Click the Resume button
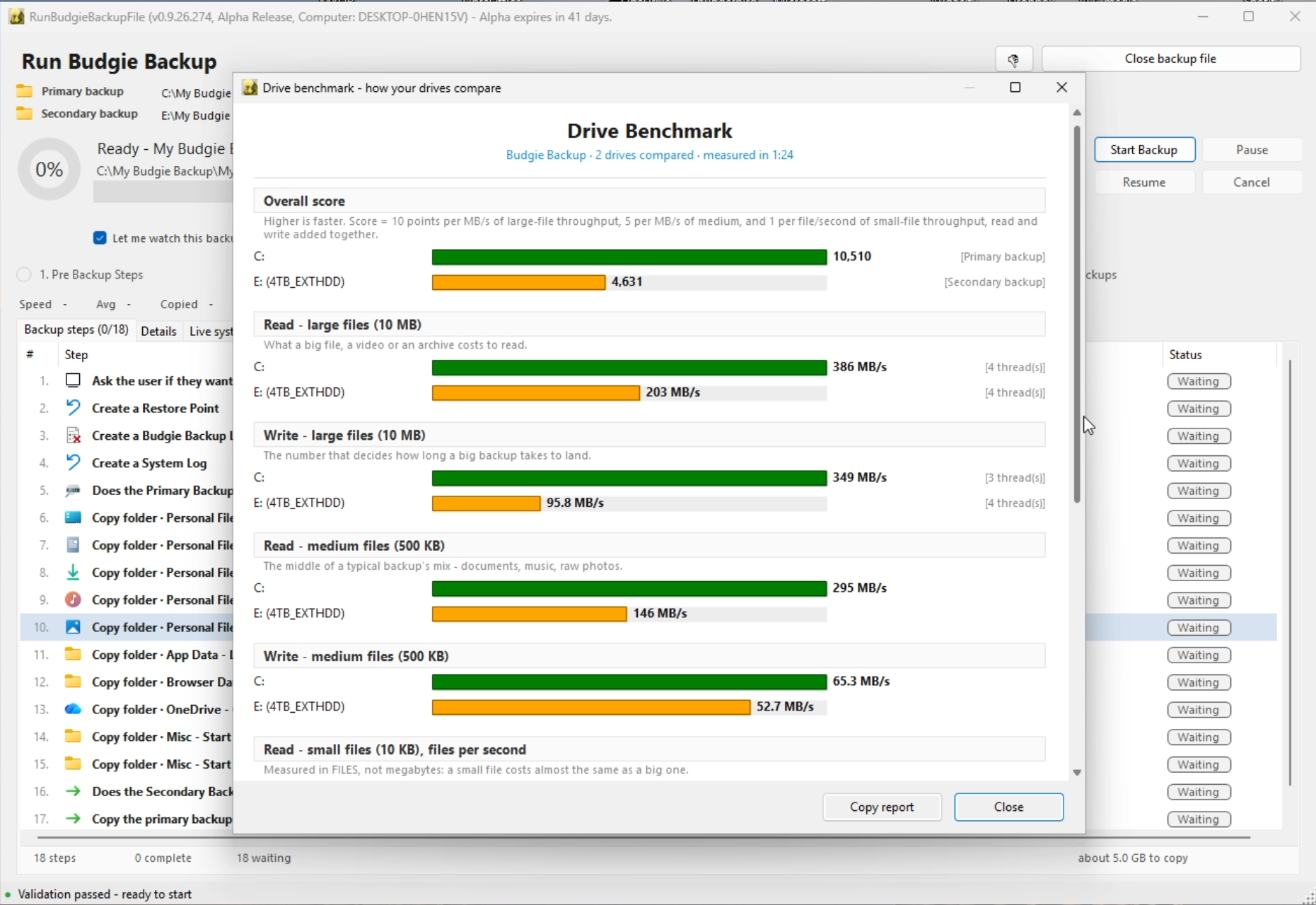This screenshot has width=1316, height=905. [1144, 182]
